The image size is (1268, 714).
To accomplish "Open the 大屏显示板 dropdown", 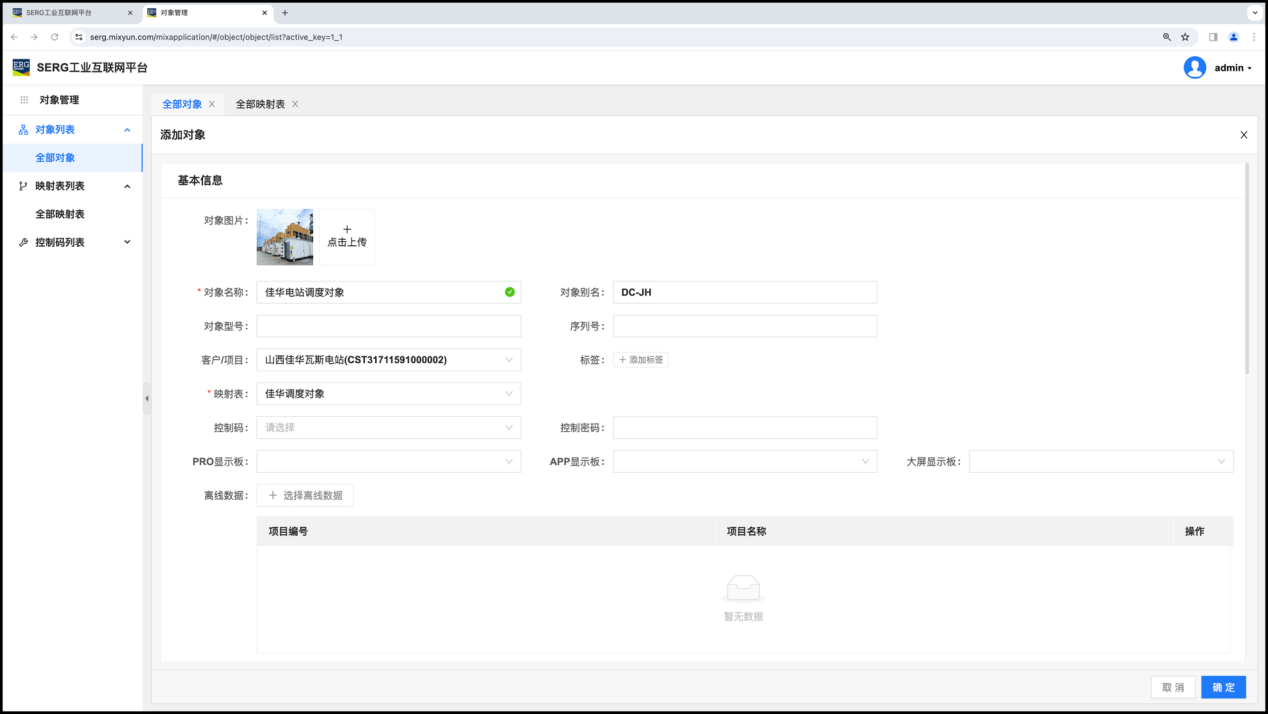I will click(1100, 462).
